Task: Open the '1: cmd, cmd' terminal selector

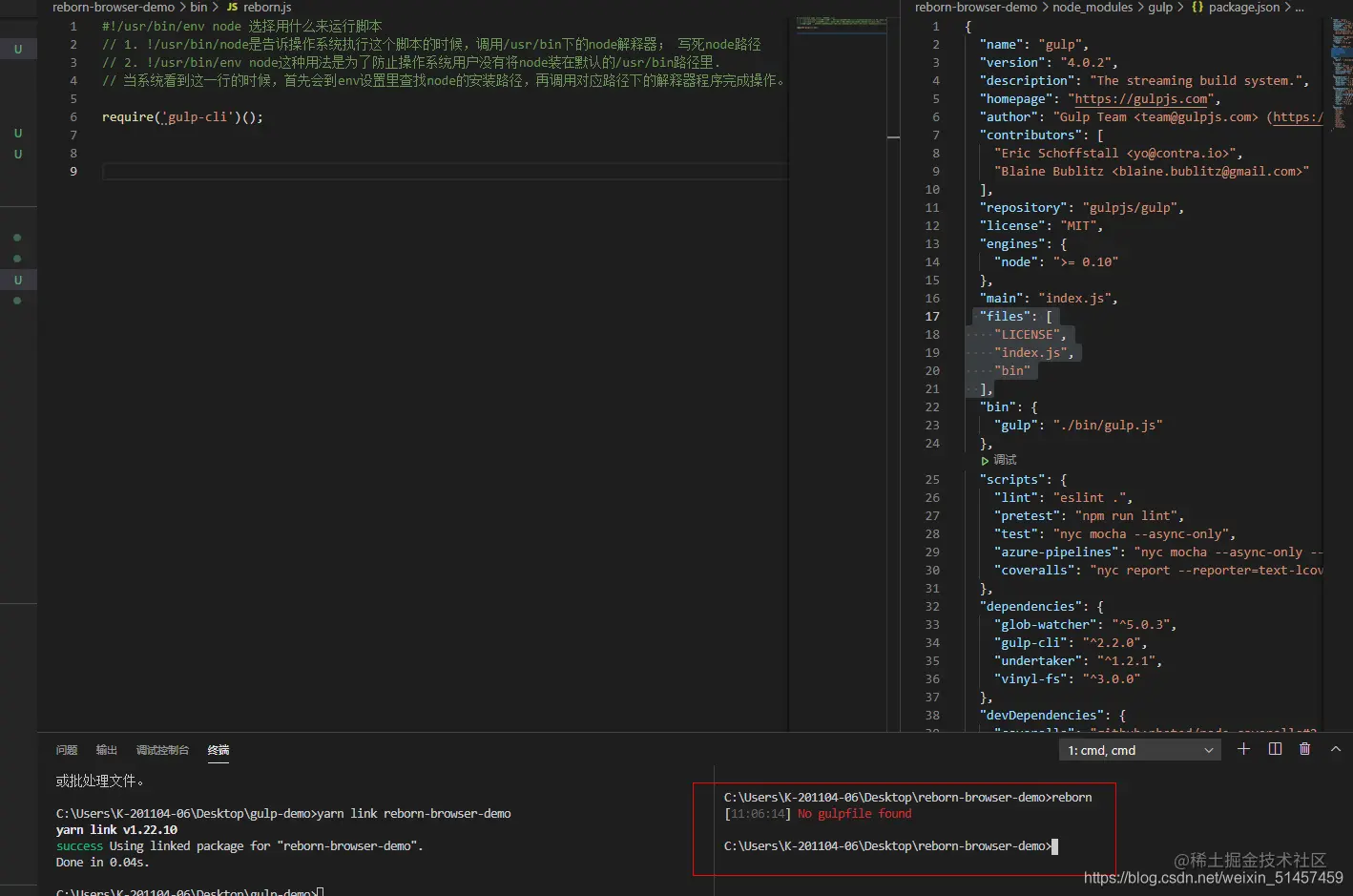Action: 1140,750
